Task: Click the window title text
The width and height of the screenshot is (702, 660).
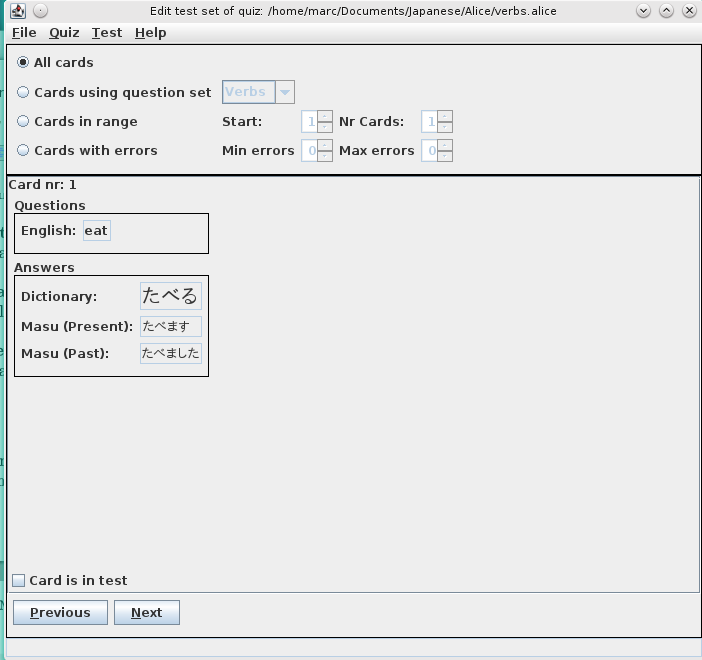Action: tap(353, 11)
